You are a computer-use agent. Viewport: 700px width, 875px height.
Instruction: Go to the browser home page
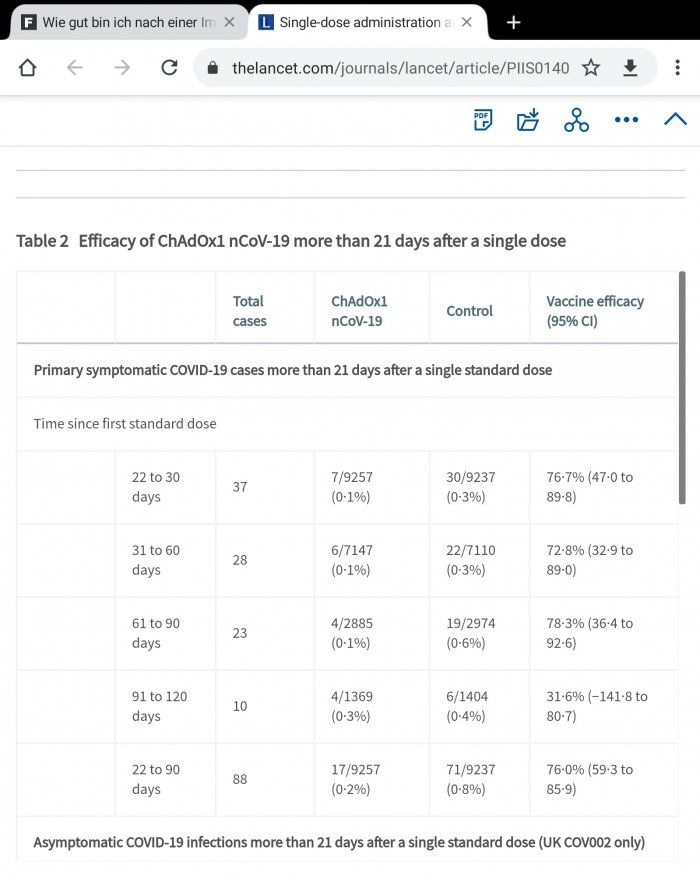[x=27, y=68]
